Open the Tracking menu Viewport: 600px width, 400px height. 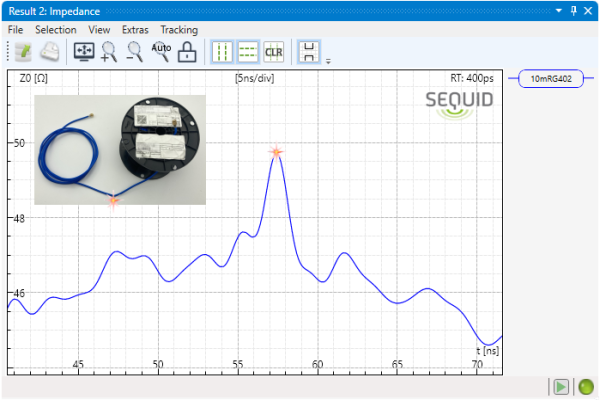[x=179, y=30]
